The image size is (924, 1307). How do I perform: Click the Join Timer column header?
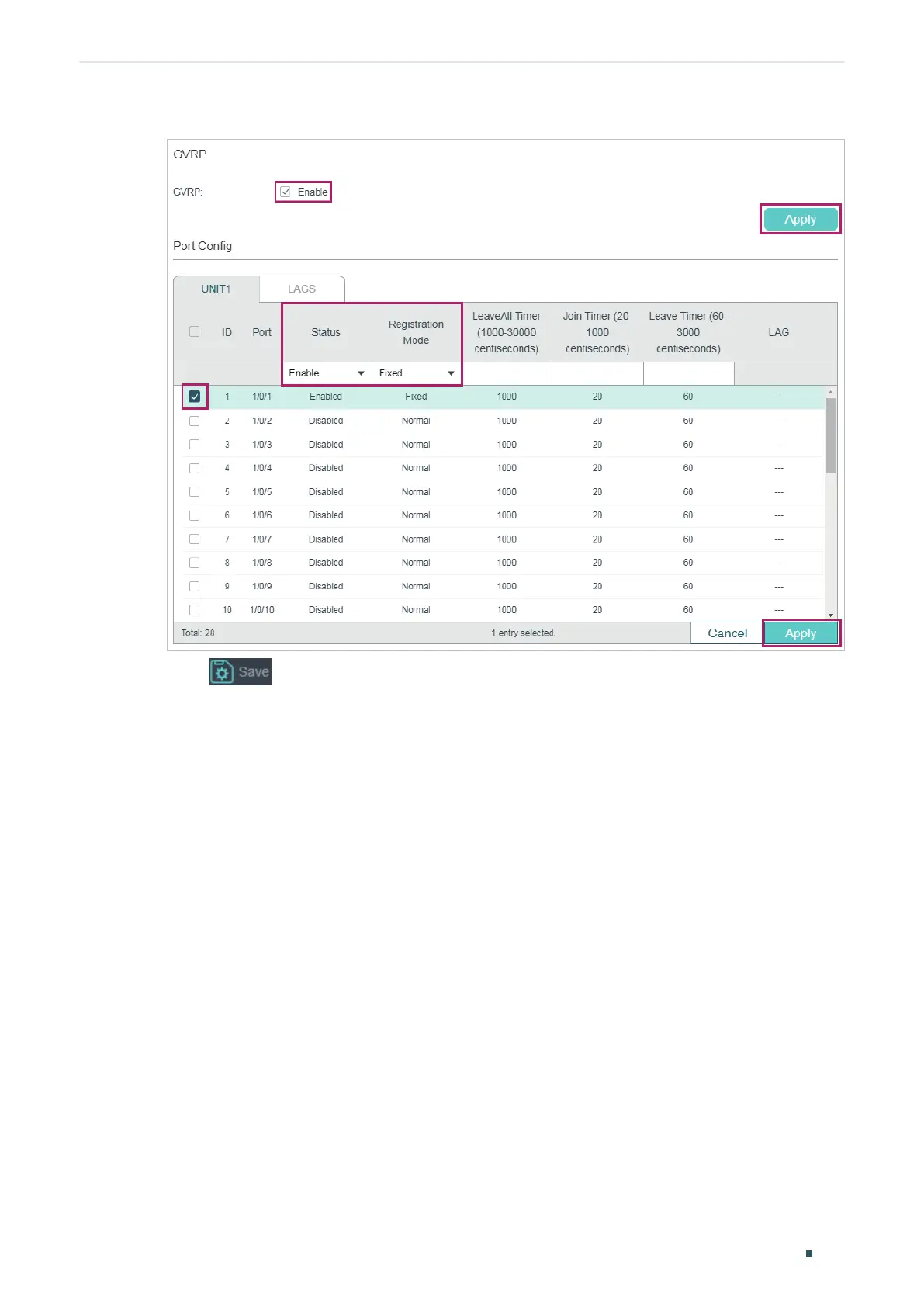tap(597, 332)
